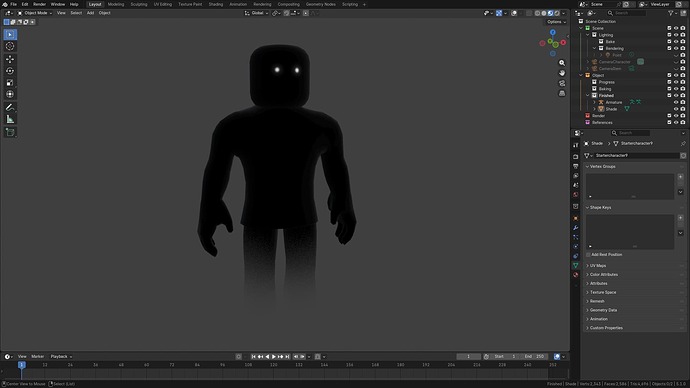Expand the Geometry Data panel
This screenshot has width=690, height=388.
click(603, 310)
